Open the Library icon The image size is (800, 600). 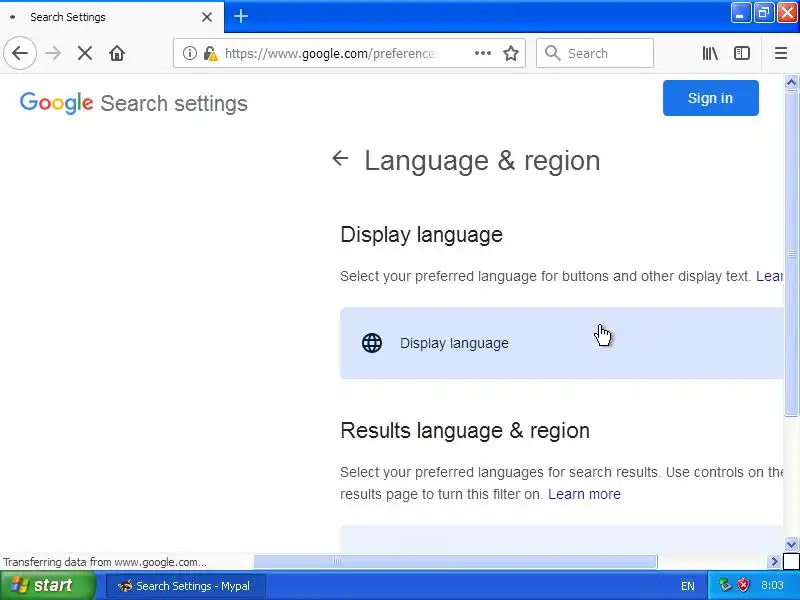pyautogui.click(x=710, y=53)
